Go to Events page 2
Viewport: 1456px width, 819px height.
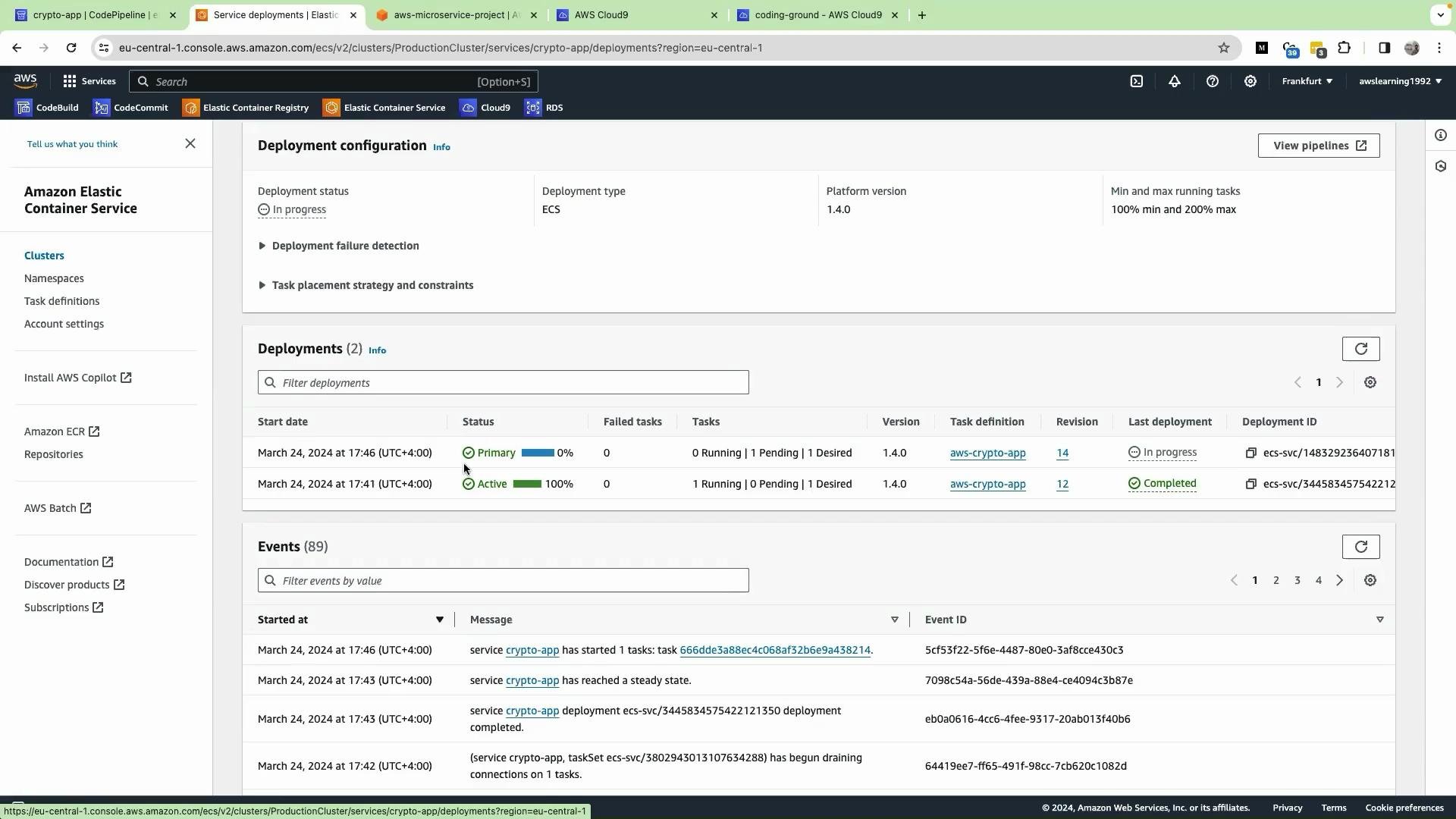point(1276,581)
